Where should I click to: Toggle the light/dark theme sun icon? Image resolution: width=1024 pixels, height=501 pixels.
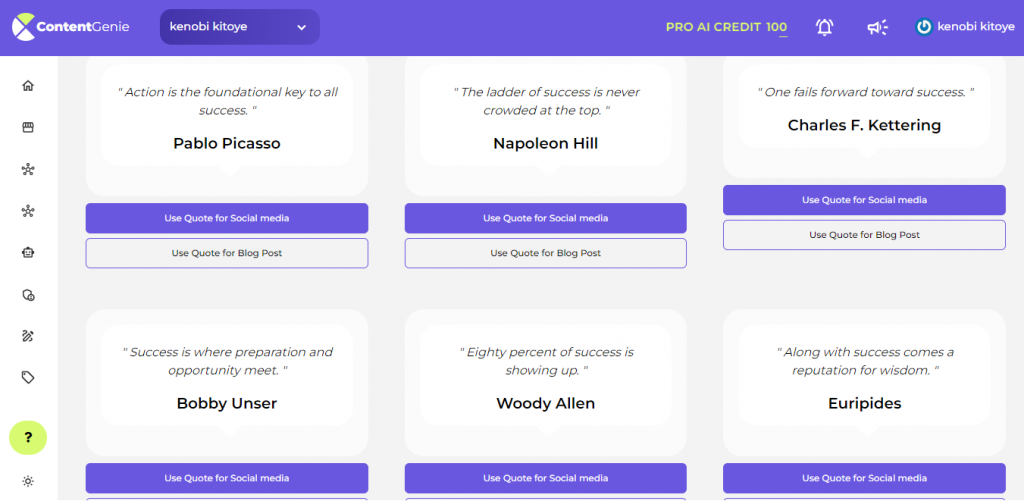[x=27, y=481]
